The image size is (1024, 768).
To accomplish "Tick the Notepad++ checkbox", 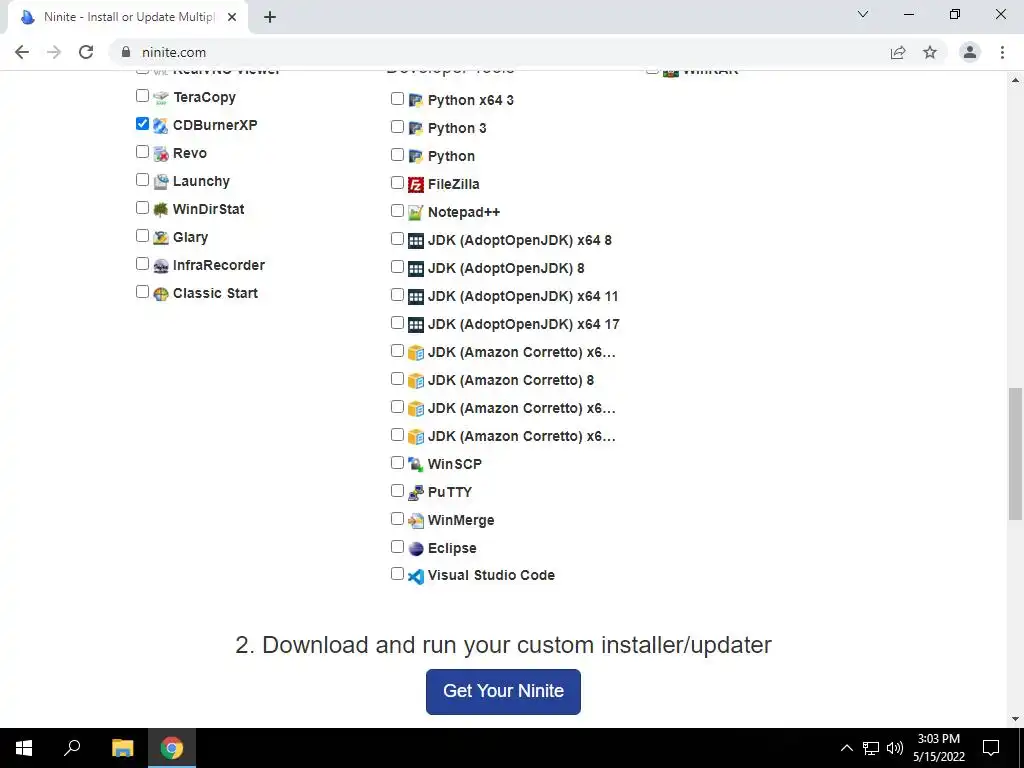I will 397,210.
